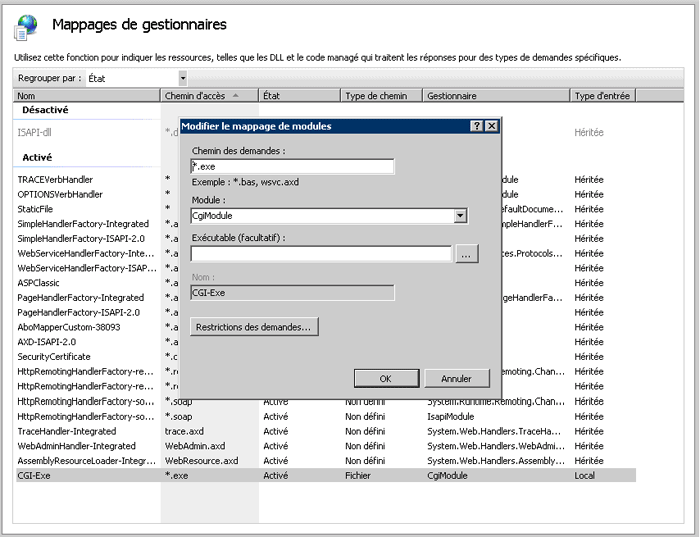Select the Désactivé group header
Image resolution: width=700 pixels, height=538 pixels.
pyautogui.click(x=45, y=110)
